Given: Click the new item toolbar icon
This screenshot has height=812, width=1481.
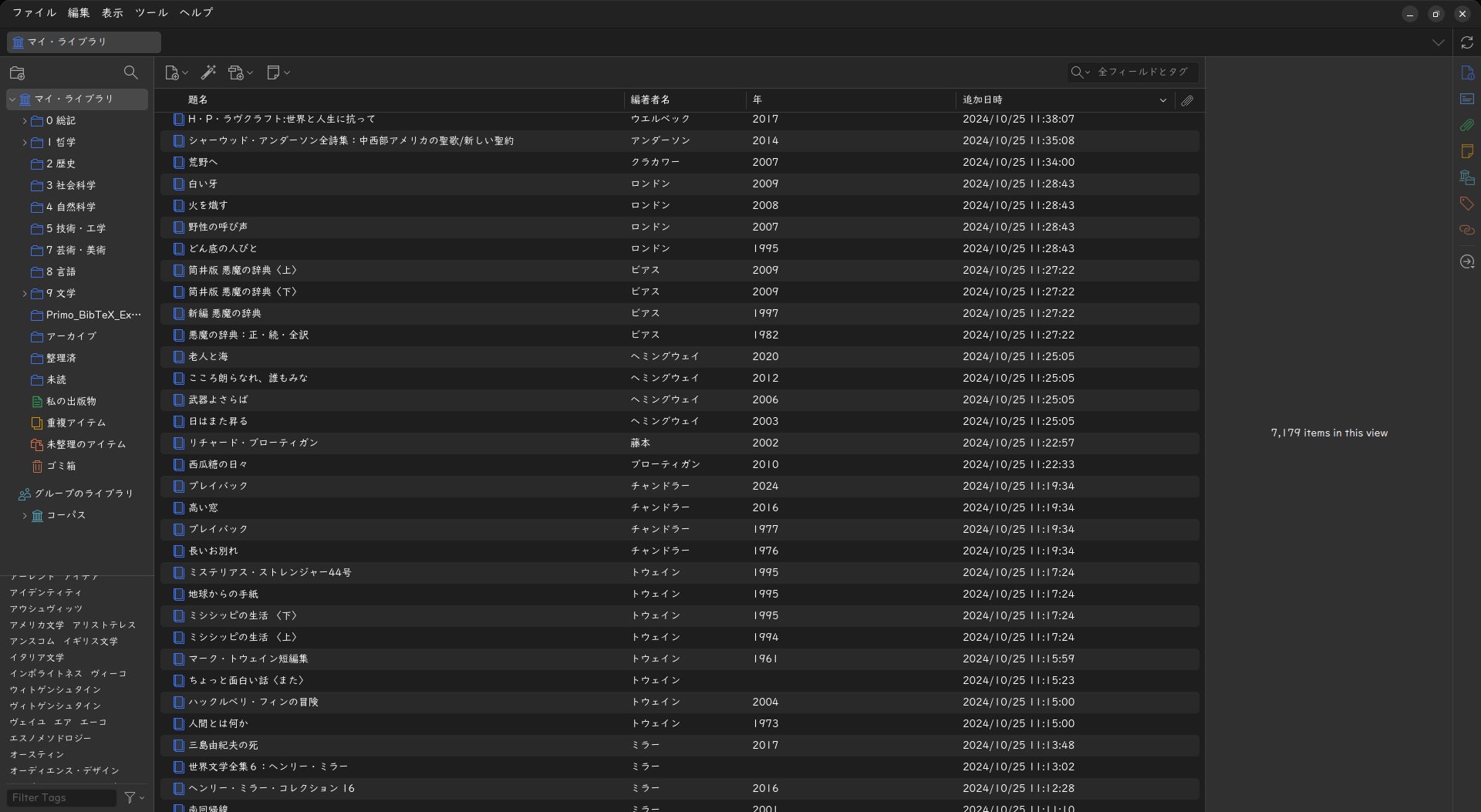Looking at the screenshot, I should click(172, 72).
